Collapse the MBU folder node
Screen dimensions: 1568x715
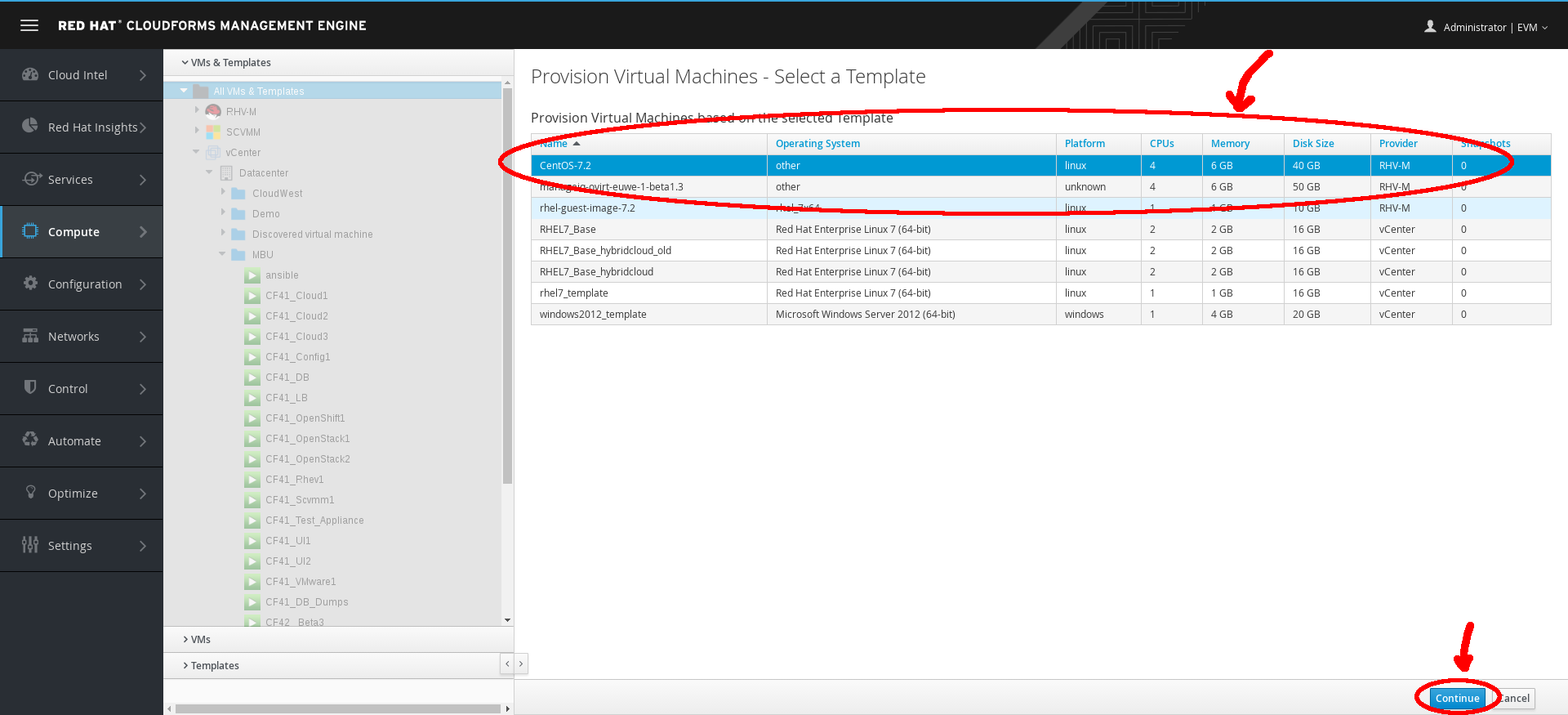click(222, 253)
